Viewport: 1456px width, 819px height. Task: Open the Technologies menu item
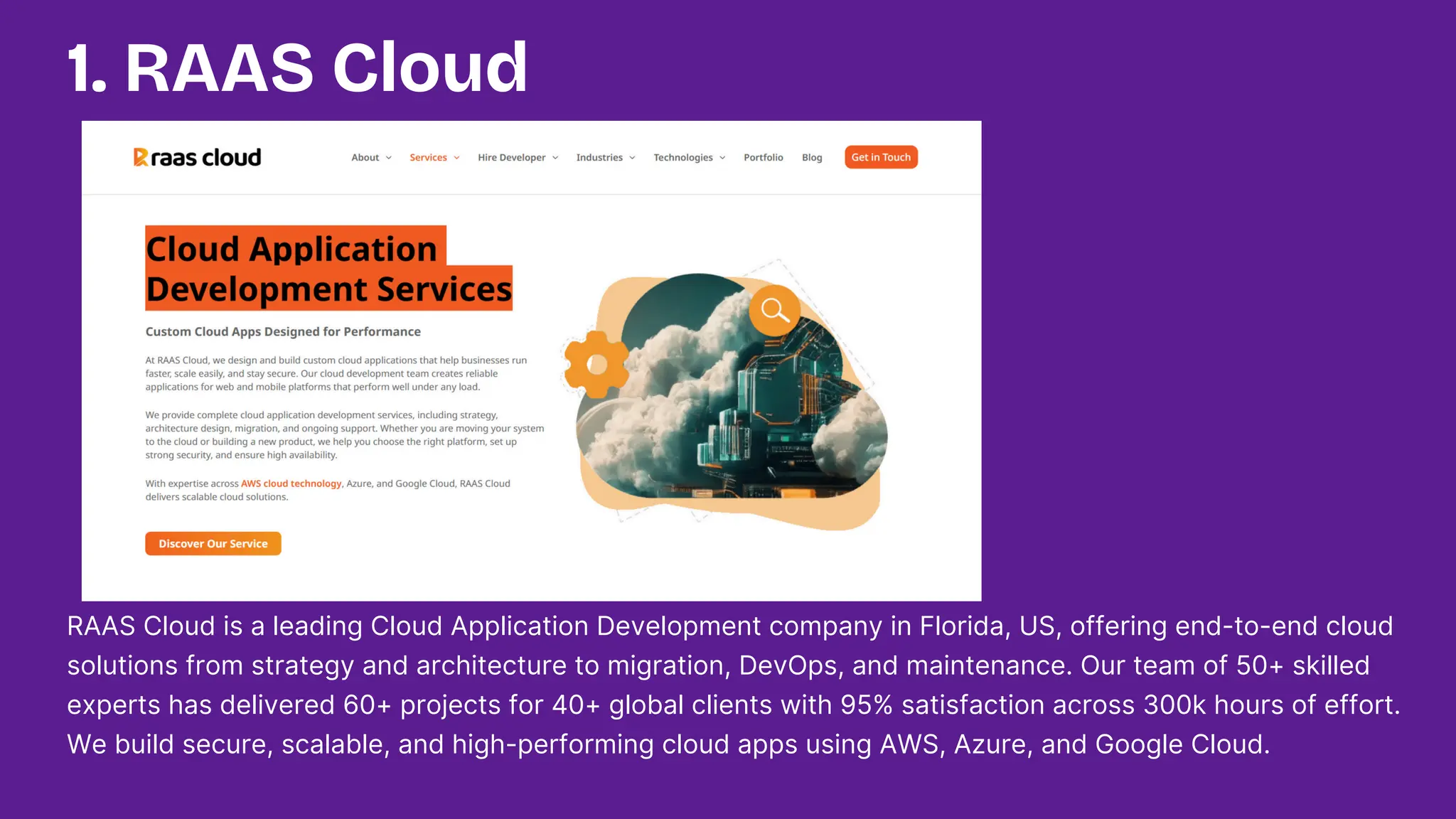(x=683, y=158)
